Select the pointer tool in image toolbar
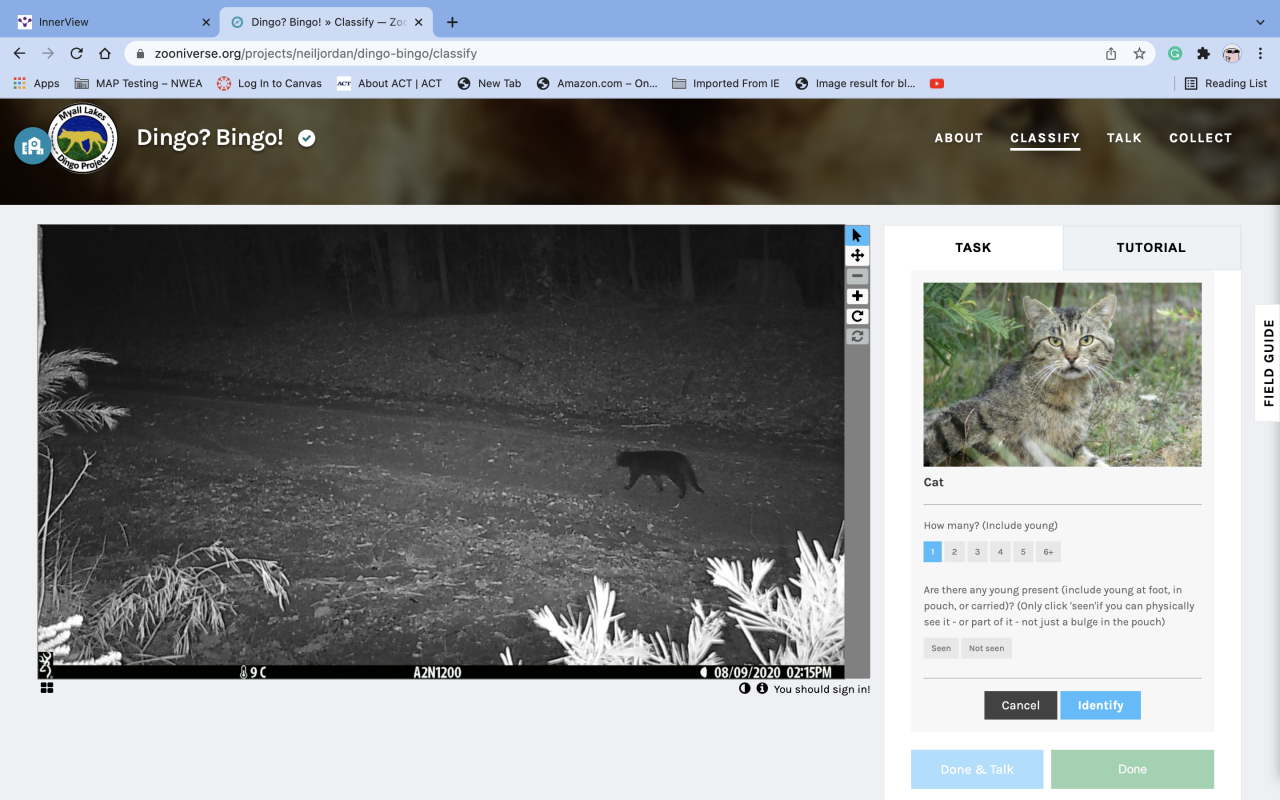 [857, 235]
